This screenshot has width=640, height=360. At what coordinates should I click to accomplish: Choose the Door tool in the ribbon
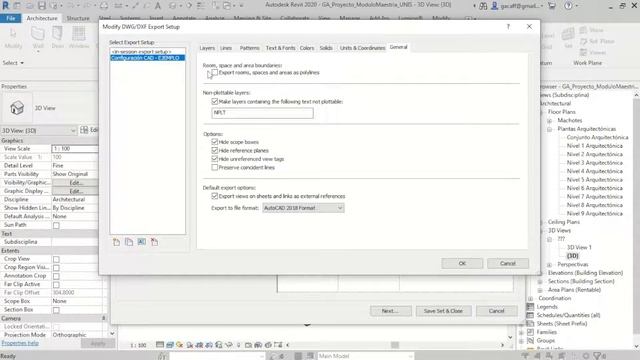tap(58, 37)
